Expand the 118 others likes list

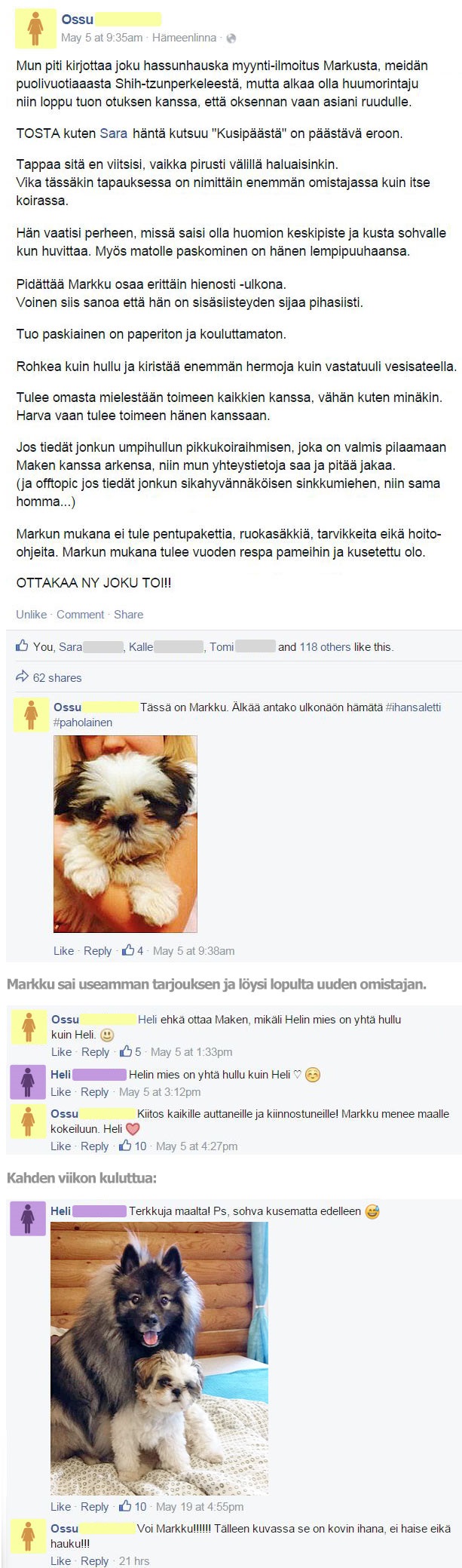click(325, 646)
